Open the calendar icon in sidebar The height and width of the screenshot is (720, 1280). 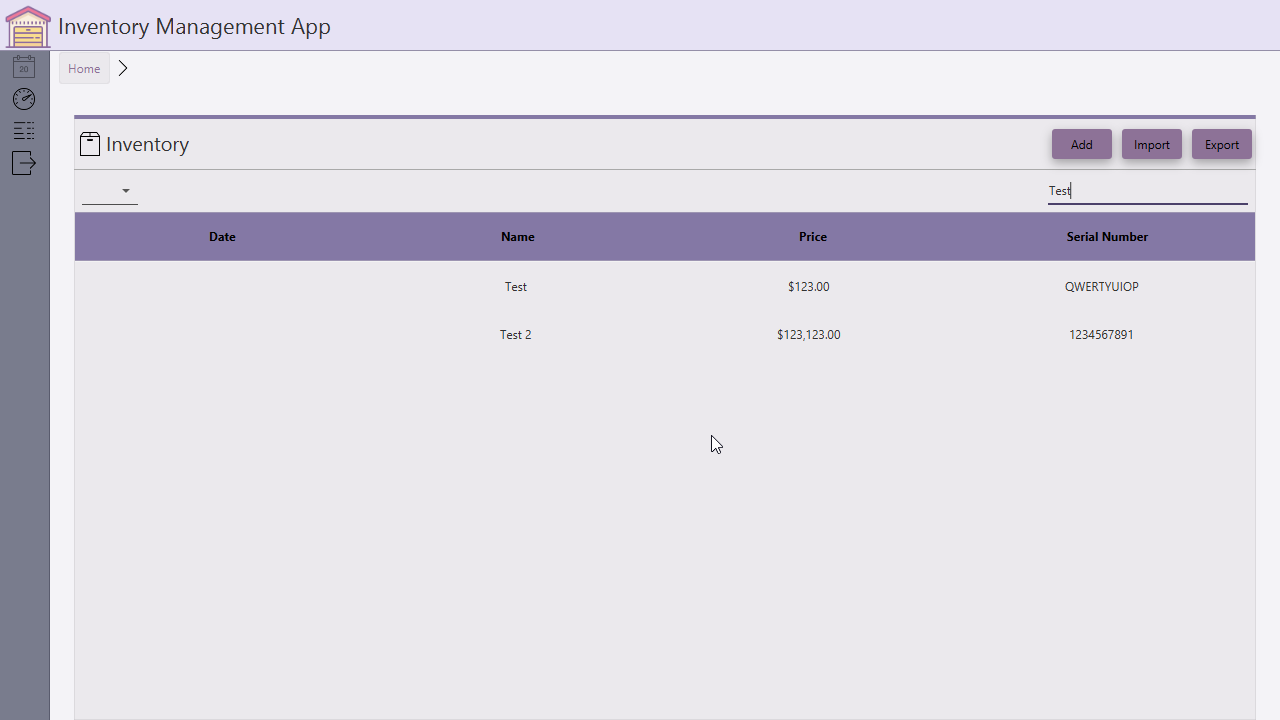click(24, 67)
